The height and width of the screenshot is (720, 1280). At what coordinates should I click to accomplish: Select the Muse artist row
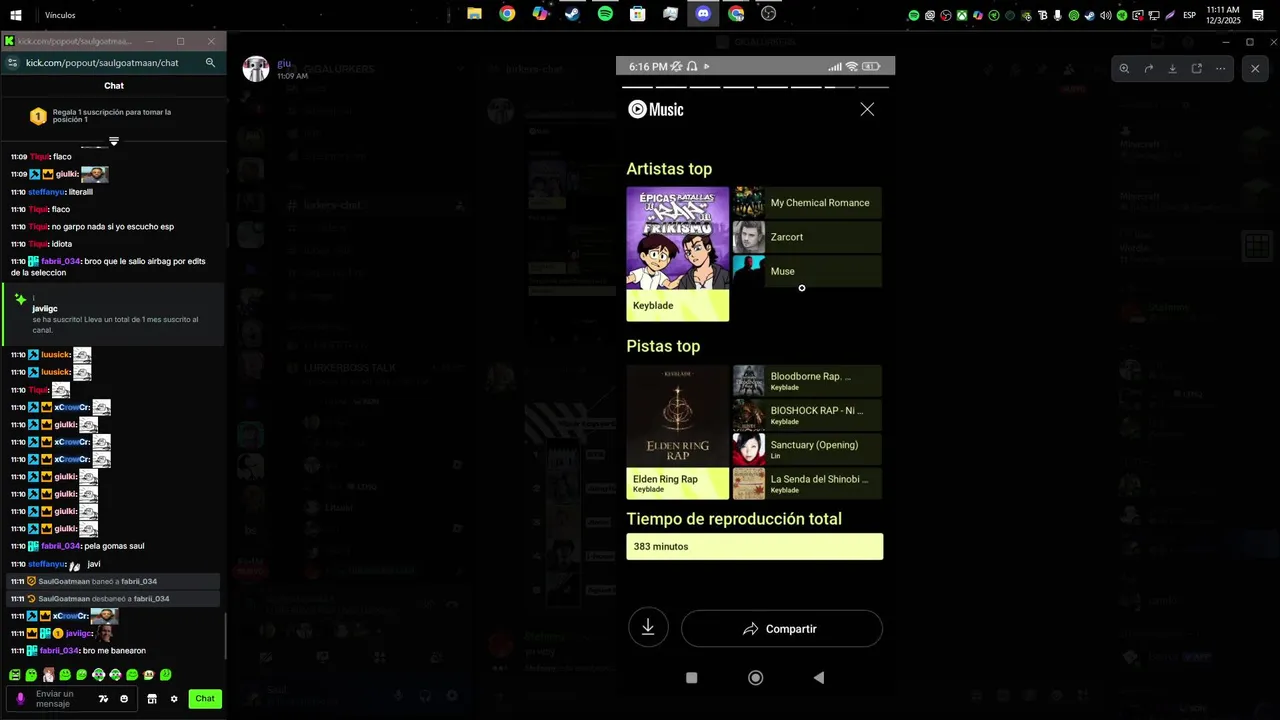pos(807,271)
